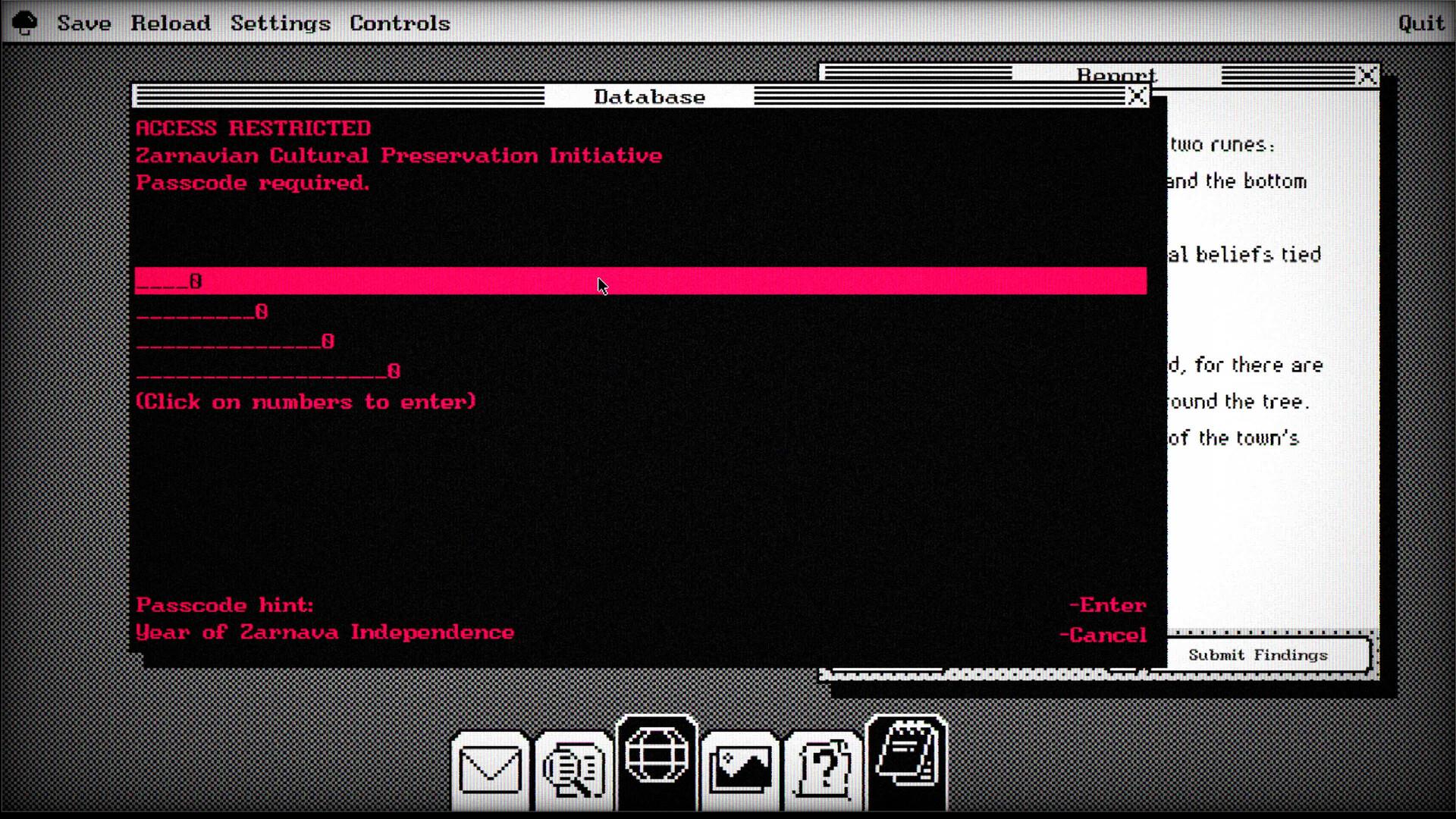
Task: Open the Controls menu
Action: pyautogui.click(x=400, y=23)
